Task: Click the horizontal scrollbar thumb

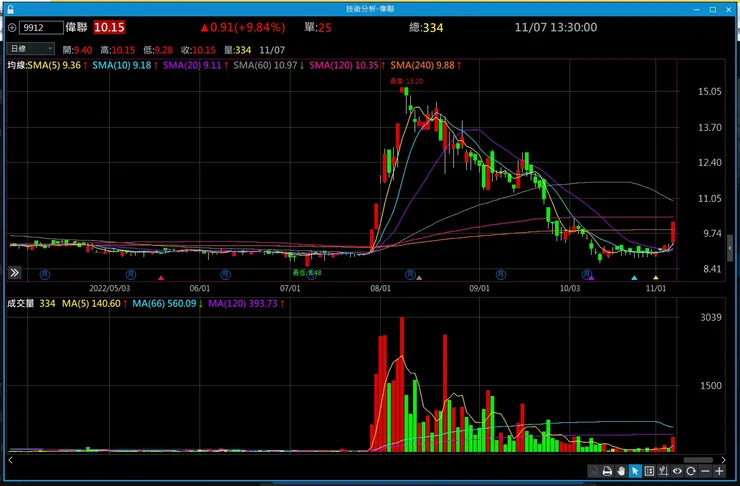Action: pyautogui.click(x=698, y=460)
